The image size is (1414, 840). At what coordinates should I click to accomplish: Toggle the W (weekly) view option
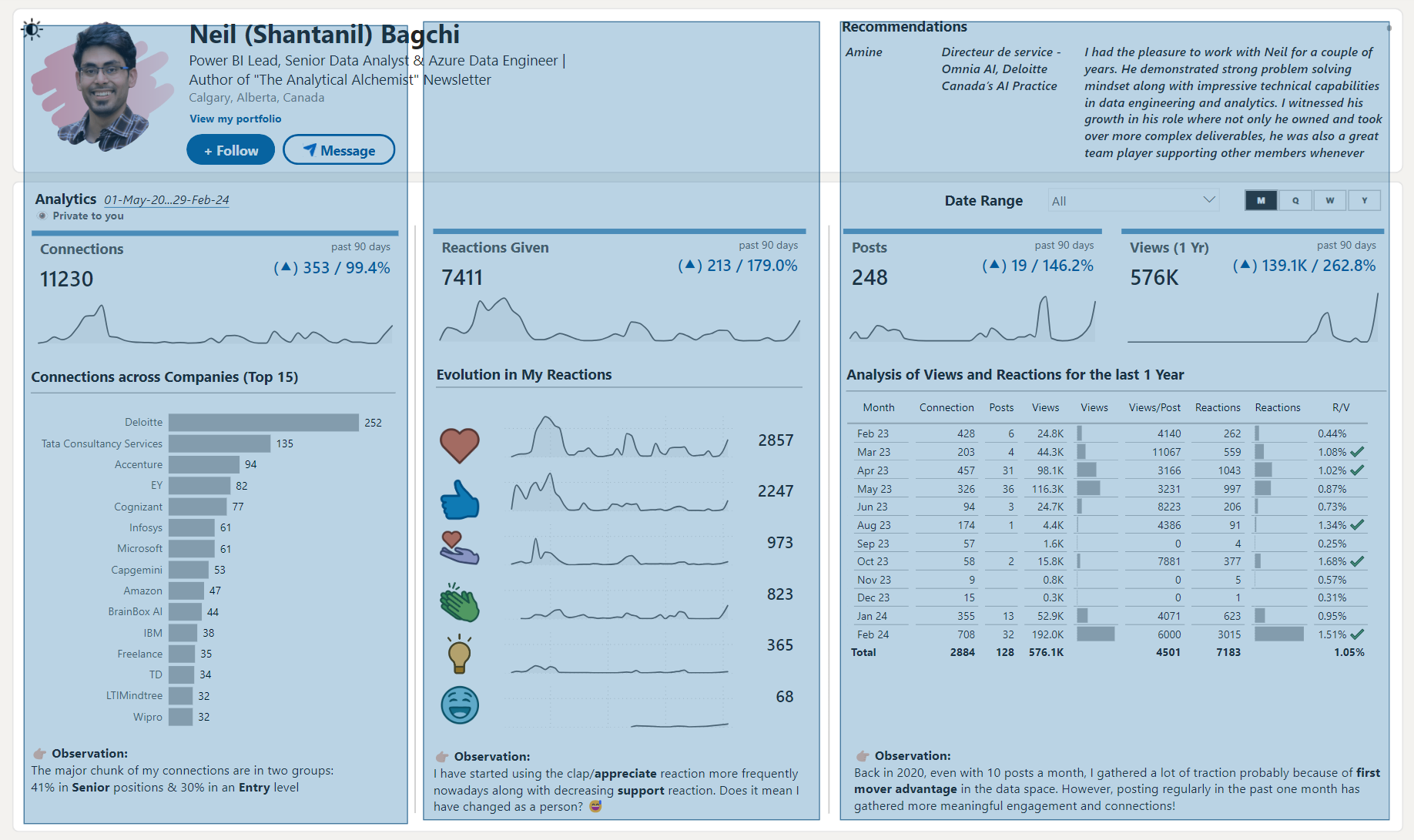coord(1330,200)
